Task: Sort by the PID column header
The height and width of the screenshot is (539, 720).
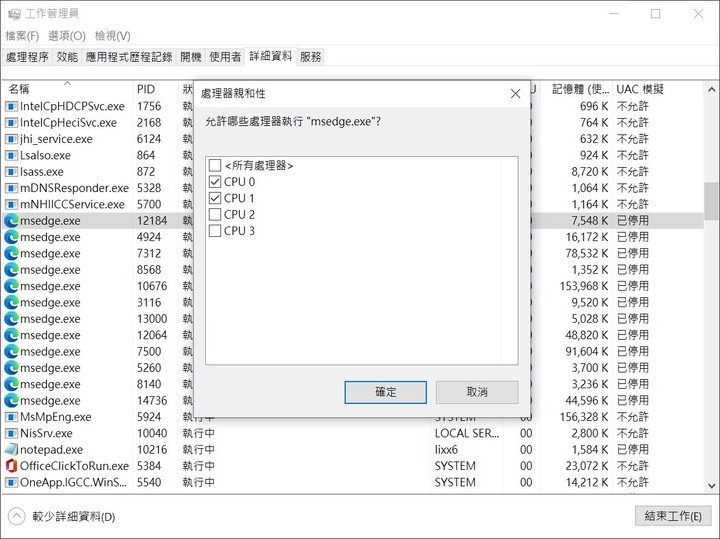Action: point(156,89)
